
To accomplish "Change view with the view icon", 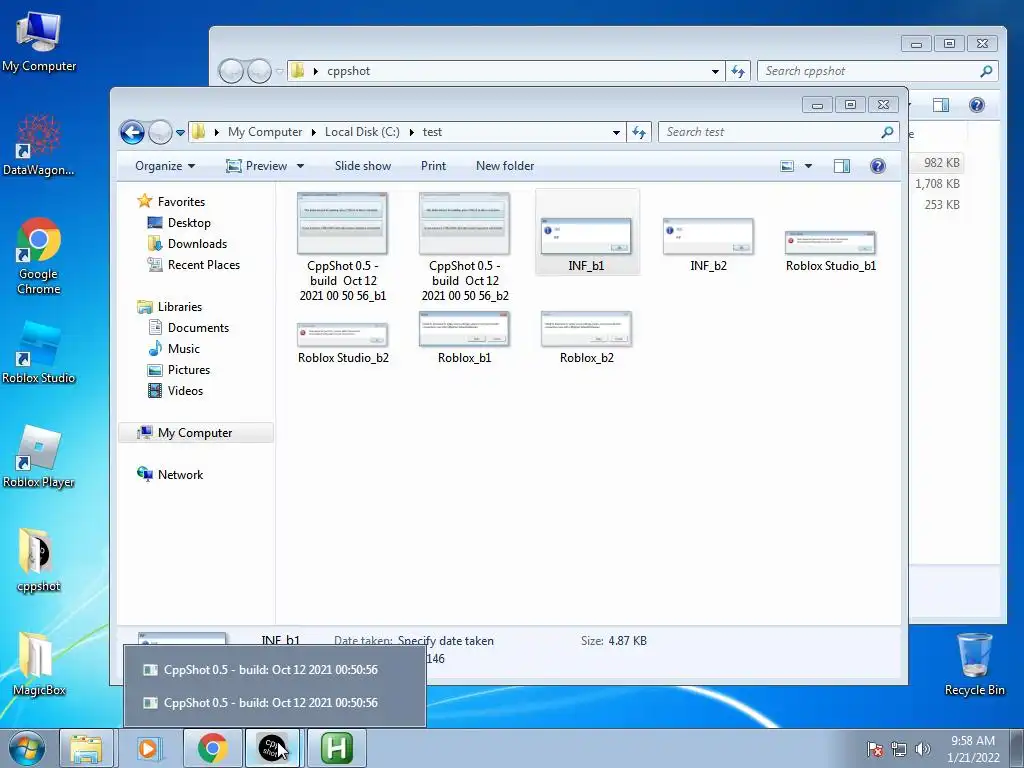I will pyautogui.click(x=787, y=166).
